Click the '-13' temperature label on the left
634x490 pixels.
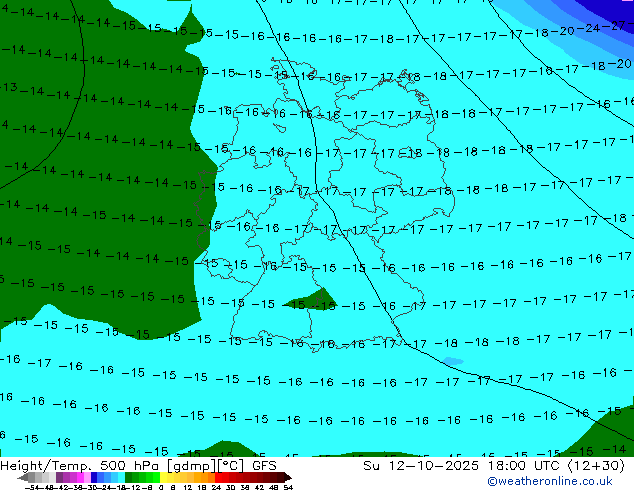(9, 87)
